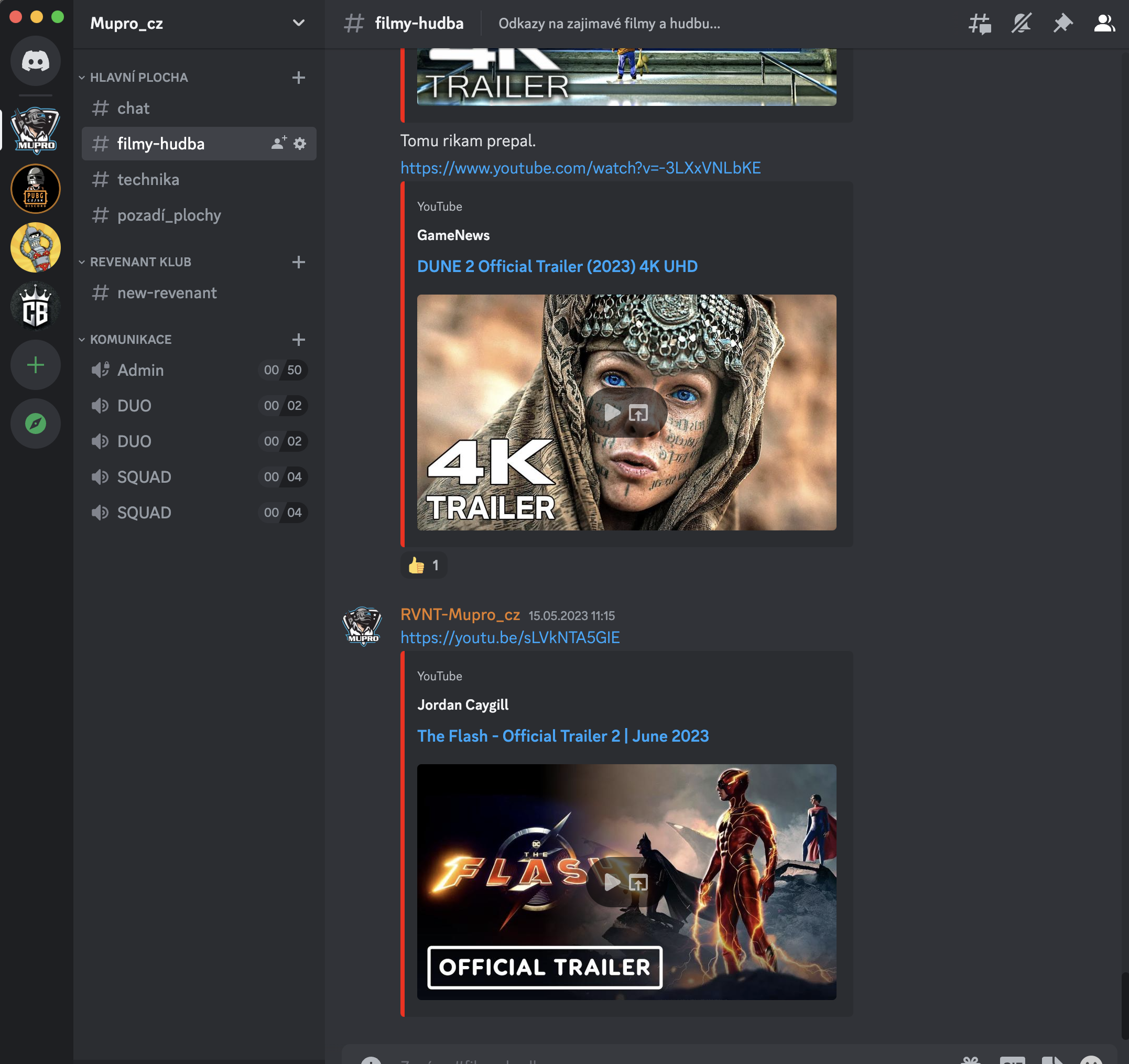Add channel to HLAVNÍ PLOCHA category

tap(299, 77)
